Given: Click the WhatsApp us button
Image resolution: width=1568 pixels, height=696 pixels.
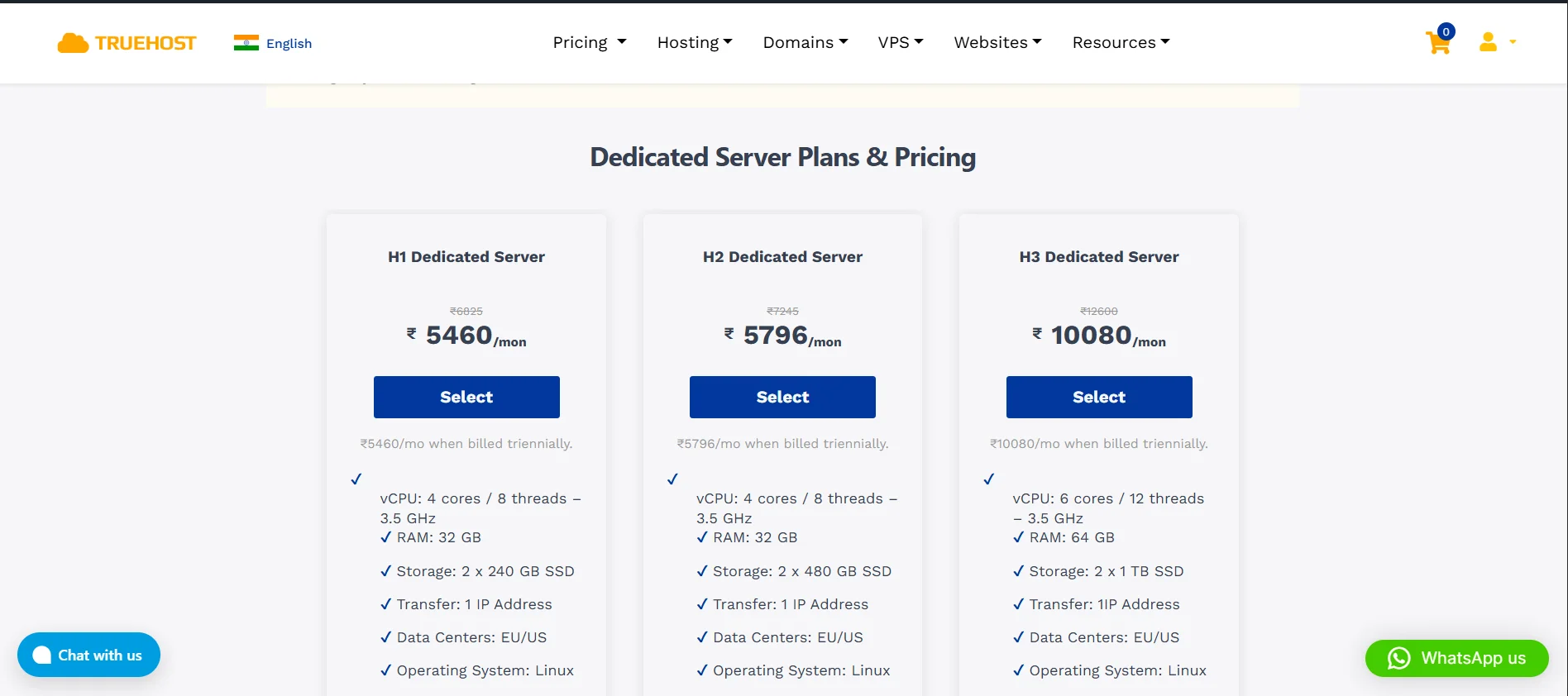Looking at the screenshot, I should pyautogui.click(x=1456, y=658).
